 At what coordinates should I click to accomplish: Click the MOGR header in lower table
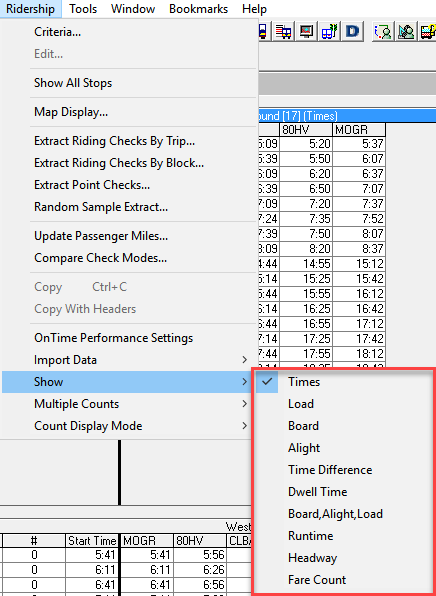point(146,541)
